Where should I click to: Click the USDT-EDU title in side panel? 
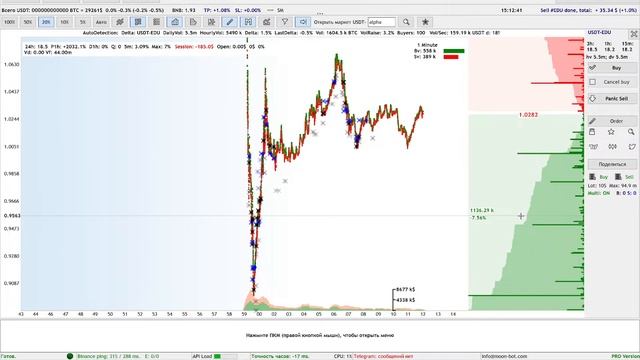pyautogui.click(x=599, y=32)
